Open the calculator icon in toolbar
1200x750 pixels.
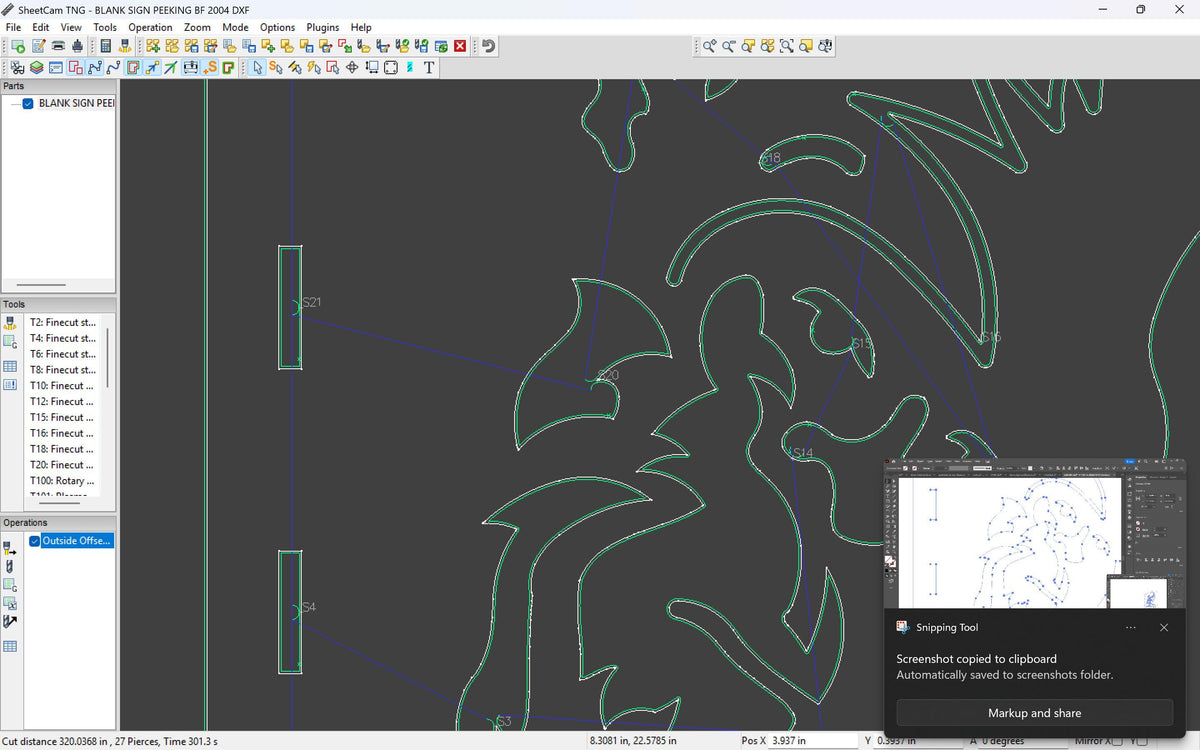[x=105, y=46]
